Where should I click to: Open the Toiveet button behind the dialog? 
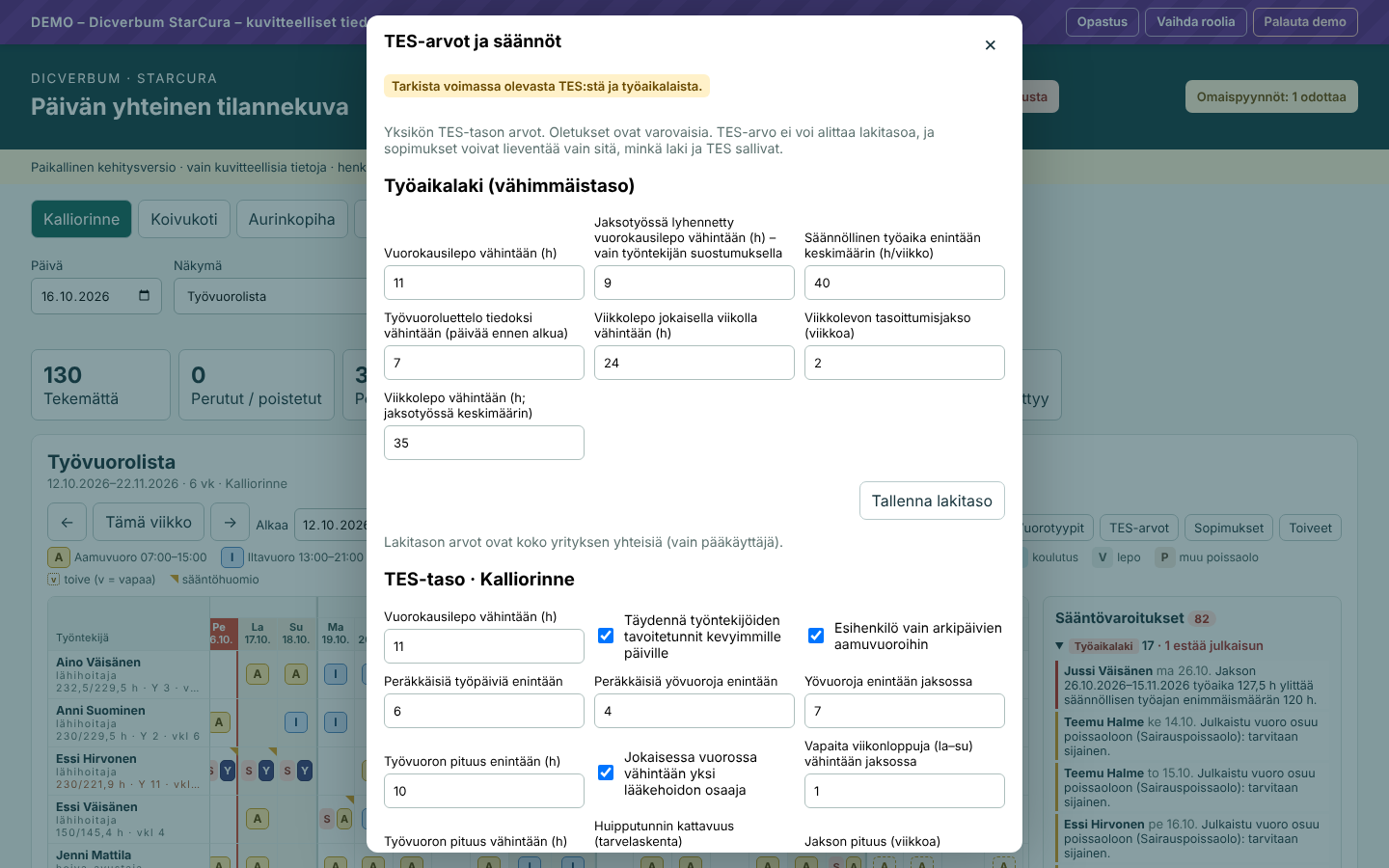point(1311,528)
